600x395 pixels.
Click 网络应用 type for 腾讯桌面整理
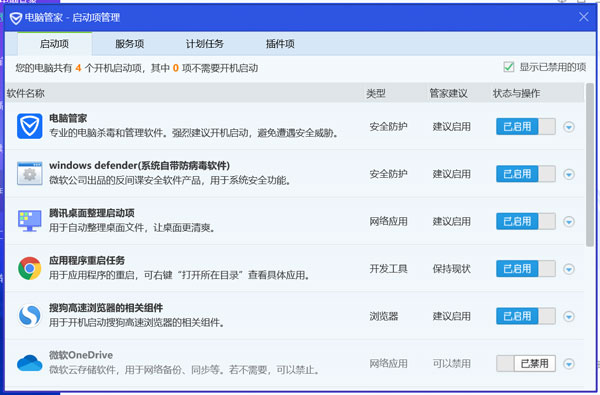388,221
